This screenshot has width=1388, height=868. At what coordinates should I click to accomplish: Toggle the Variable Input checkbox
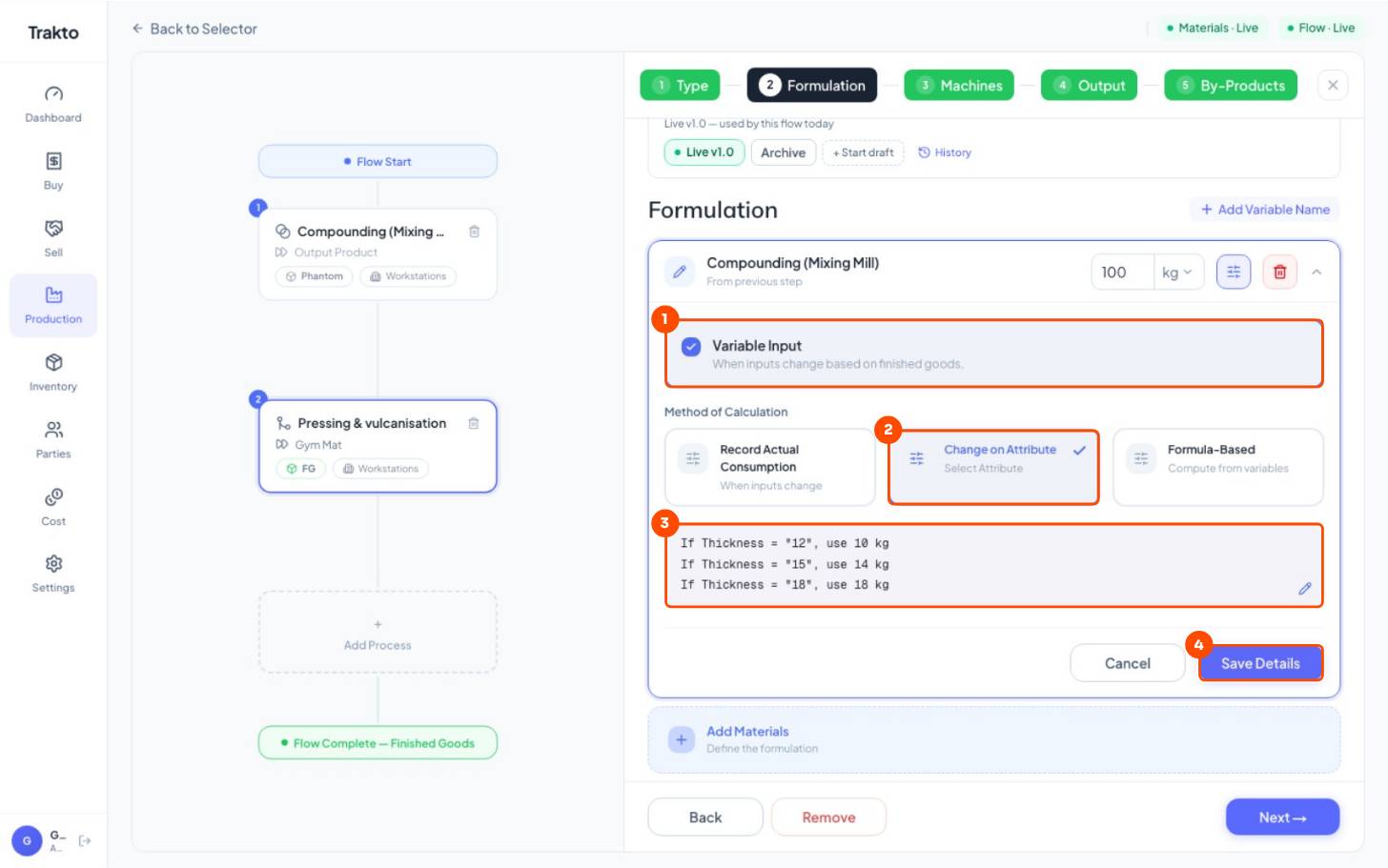click(691, 347)
